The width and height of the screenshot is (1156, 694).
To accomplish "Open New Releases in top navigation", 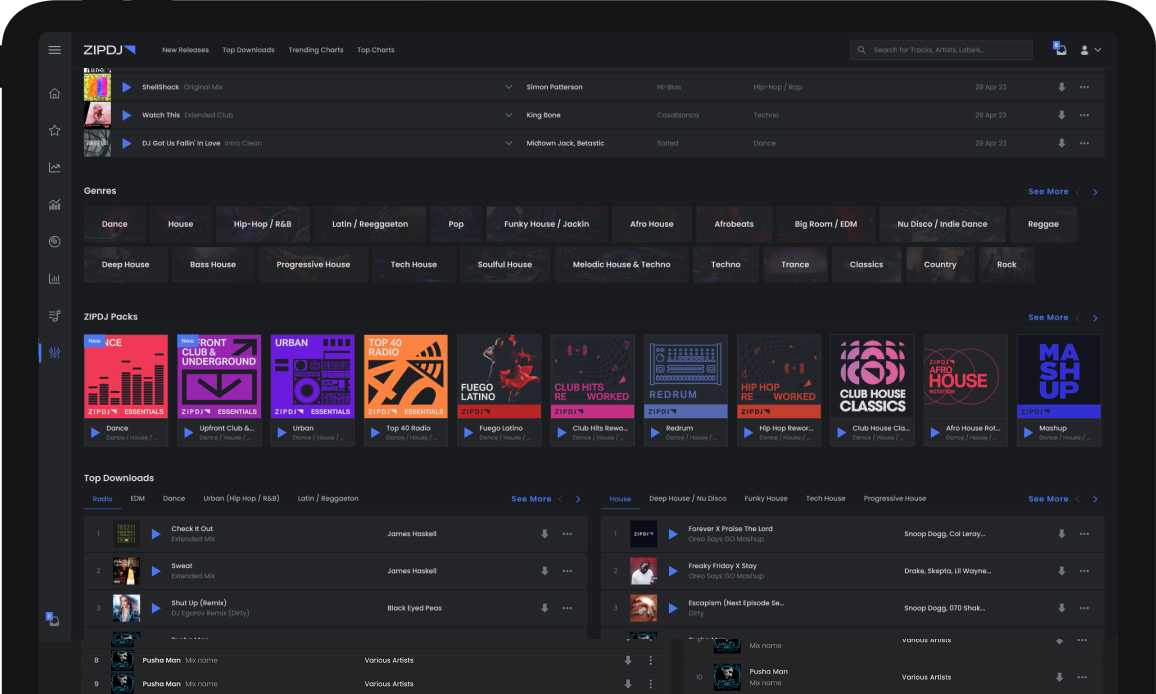I will tap(185, 50).
